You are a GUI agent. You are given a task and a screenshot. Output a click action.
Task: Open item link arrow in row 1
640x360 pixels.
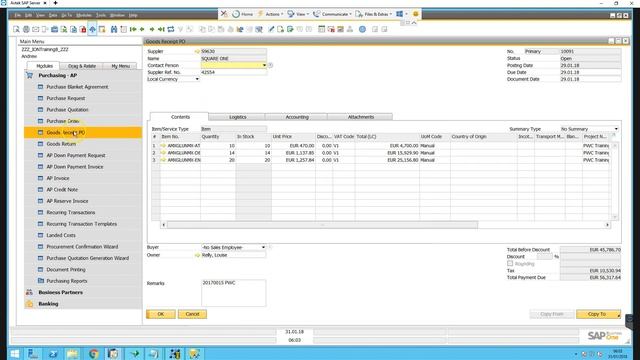click(x=163, y=146)
